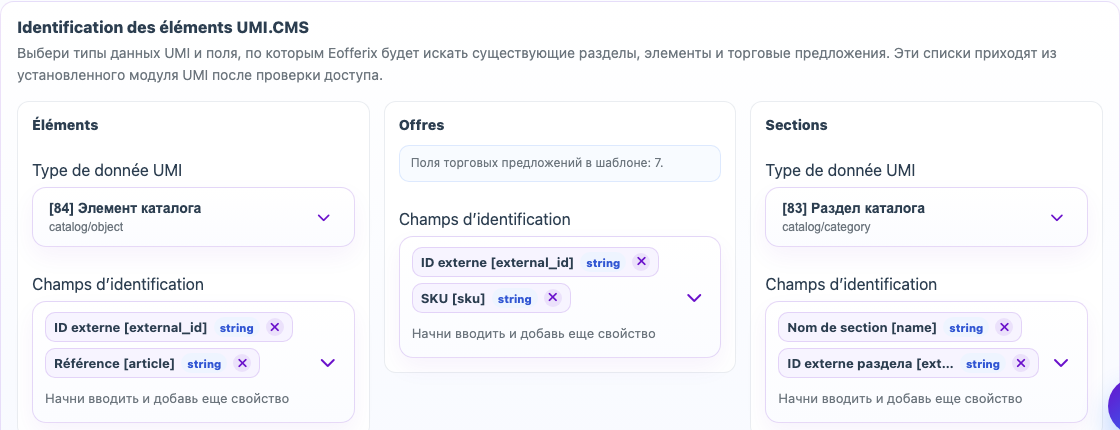Image resolution: width=1120 pixels, height=430 pixels.
Task: Click purple floating button at right edge
Action: (1114, 404)
